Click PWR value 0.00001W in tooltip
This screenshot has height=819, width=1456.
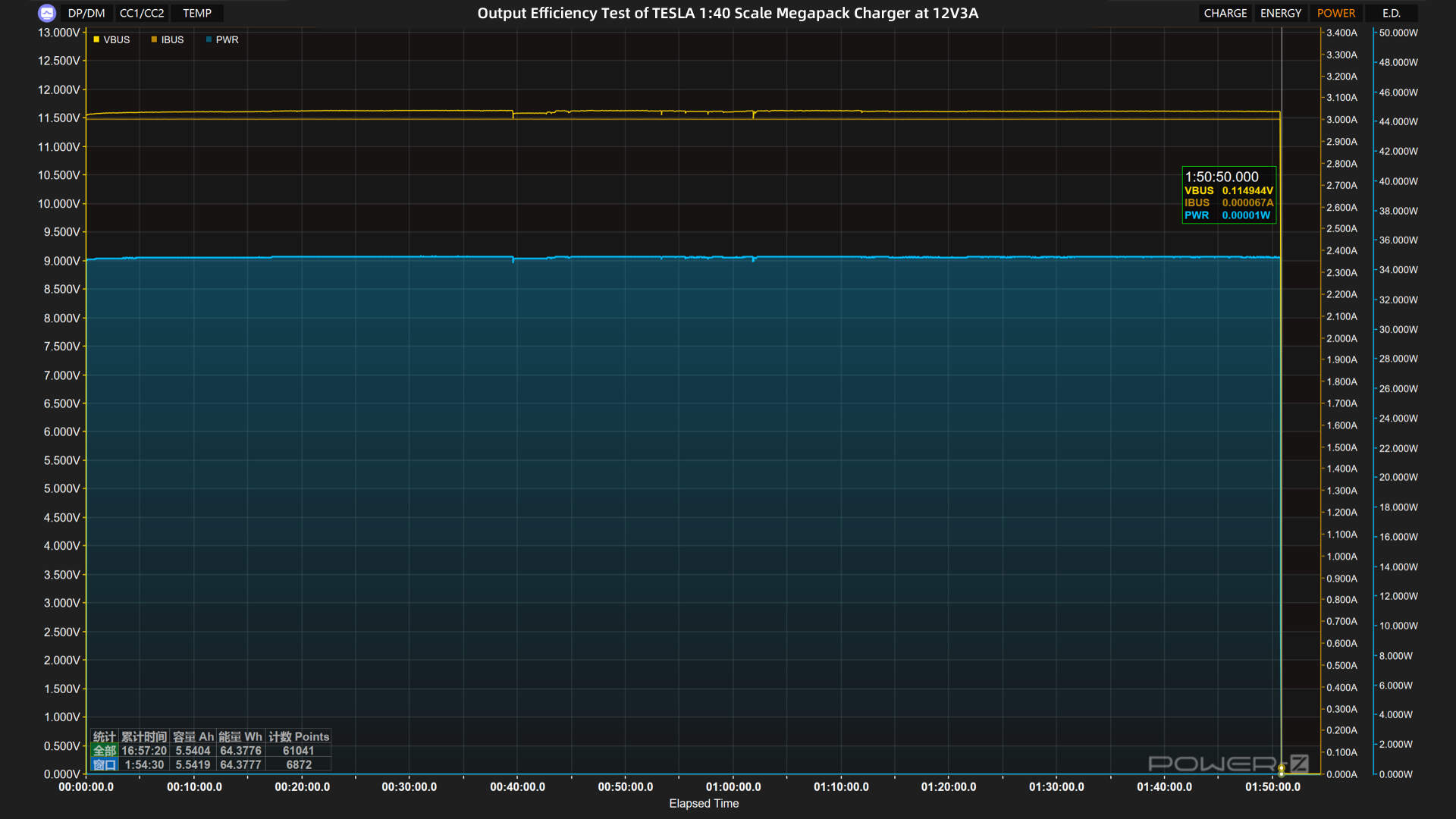[1246, 215]
